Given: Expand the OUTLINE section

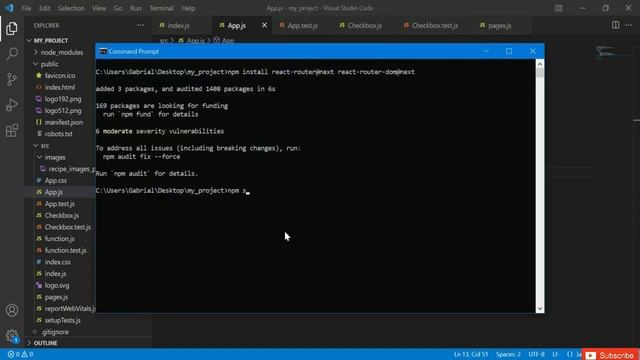Looking at the screenshot, I should [45, 343].
